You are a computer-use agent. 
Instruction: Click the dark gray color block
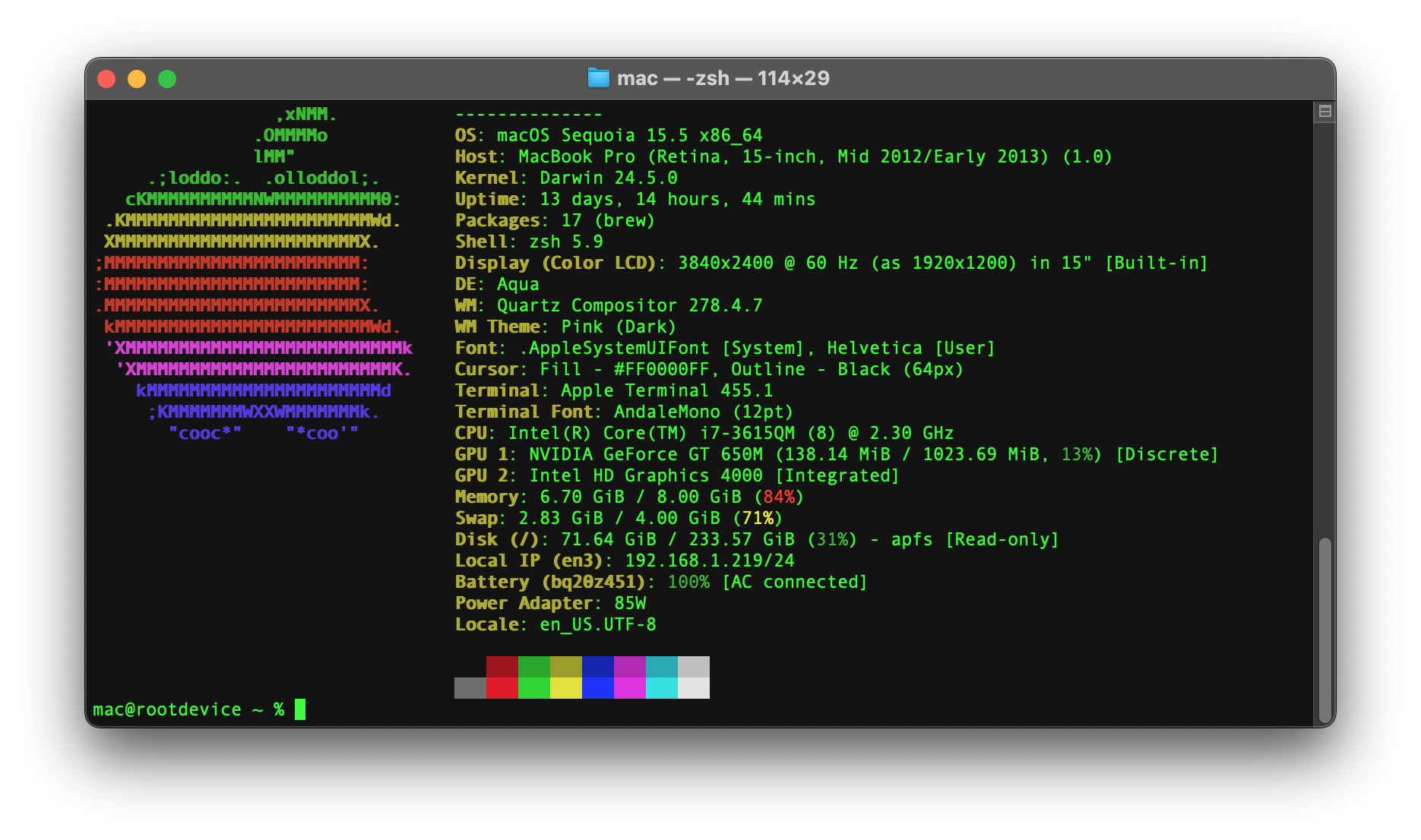tap(470, 688)
